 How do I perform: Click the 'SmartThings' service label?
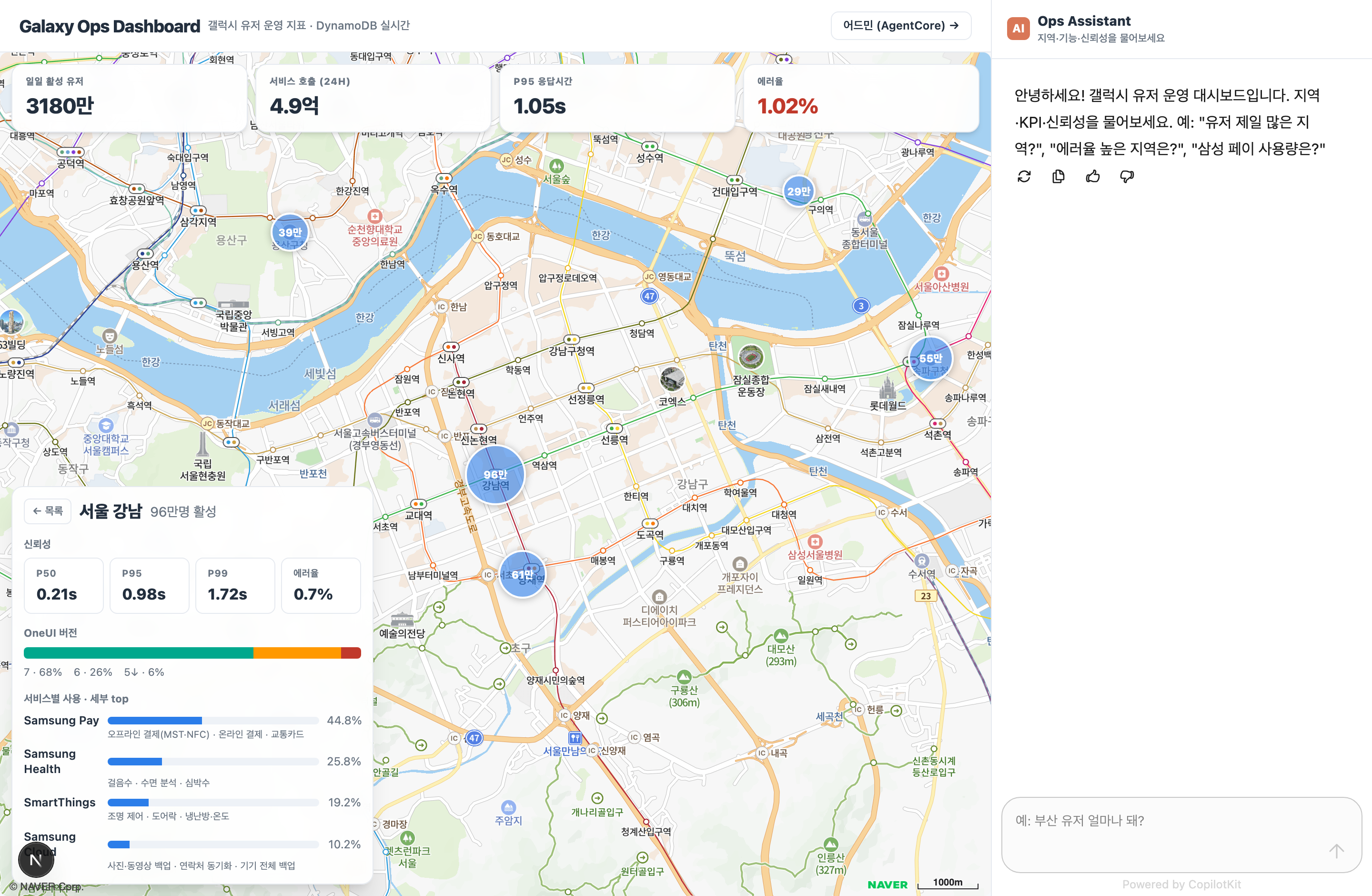point(60,802)
